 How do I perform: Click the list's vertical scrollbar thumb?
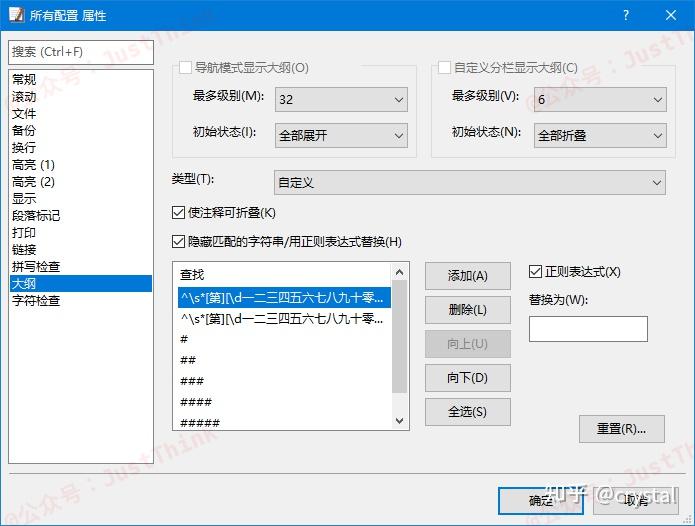(x=399, y=337)
